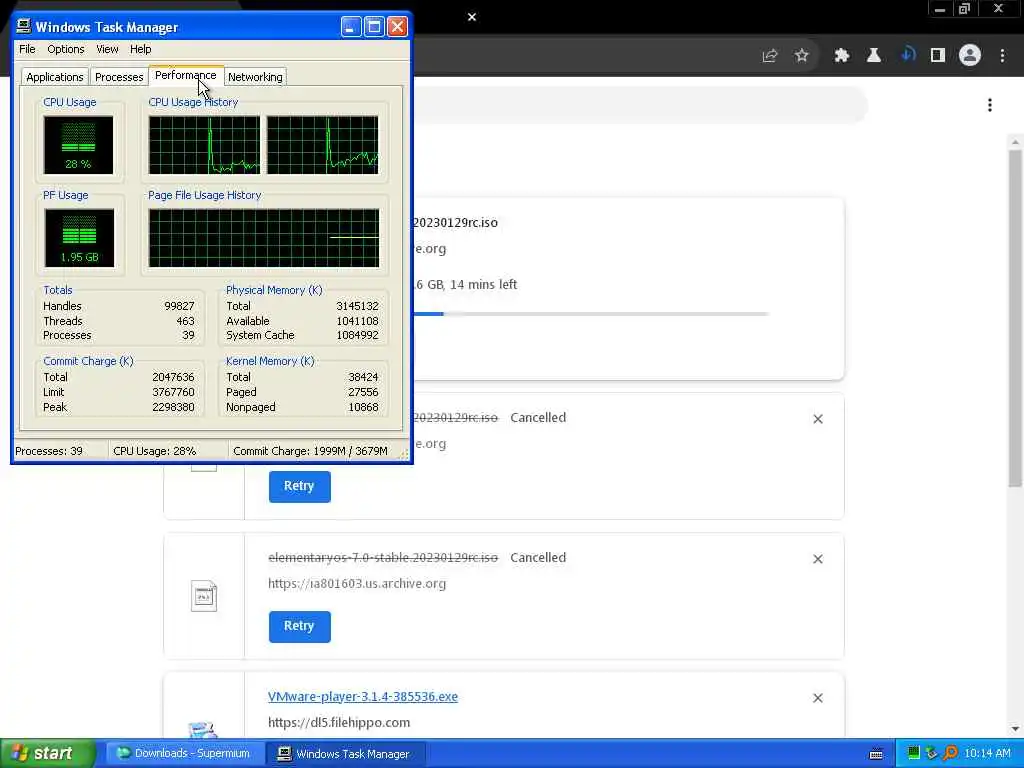Switch to the Processes tab

point(119,77)
